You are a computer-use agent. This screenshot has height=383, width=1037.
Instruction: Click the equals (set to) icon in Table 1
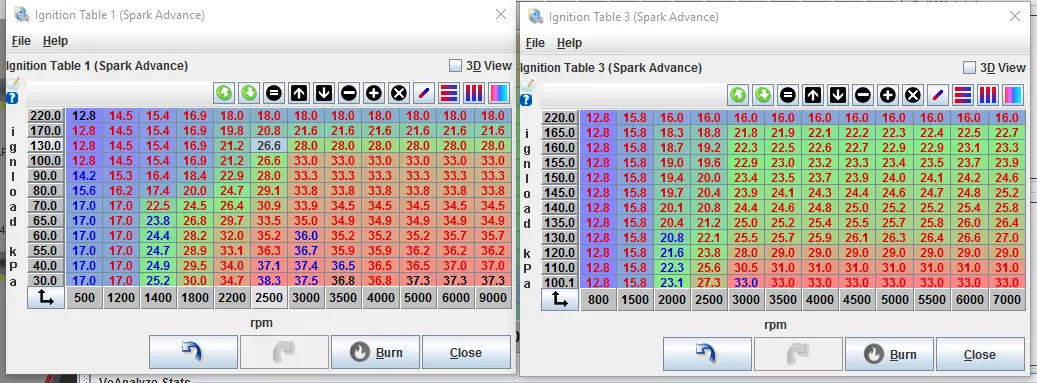(274, 93)
